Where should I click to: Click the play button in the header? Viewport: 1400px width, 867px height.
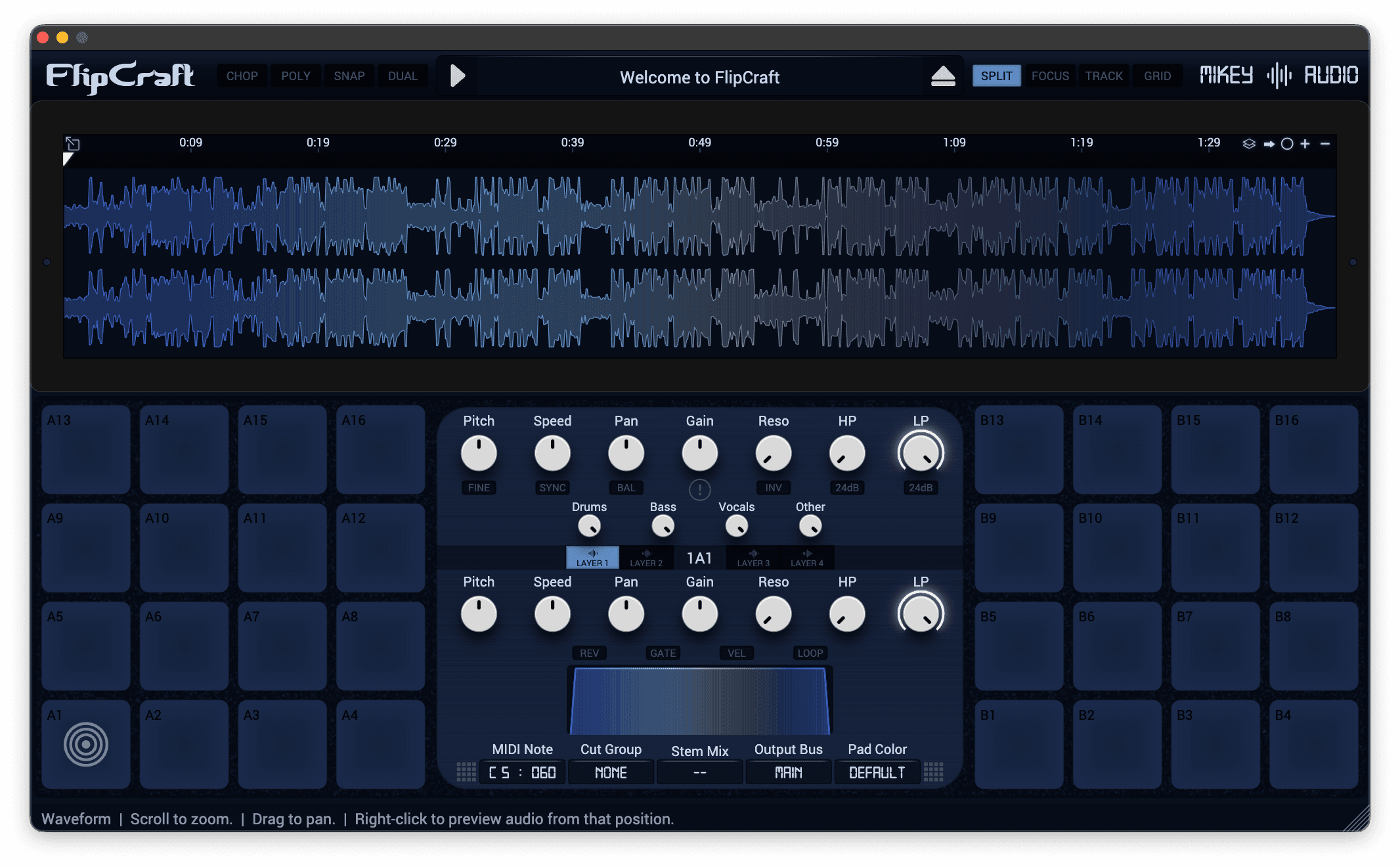pos(458,76)
